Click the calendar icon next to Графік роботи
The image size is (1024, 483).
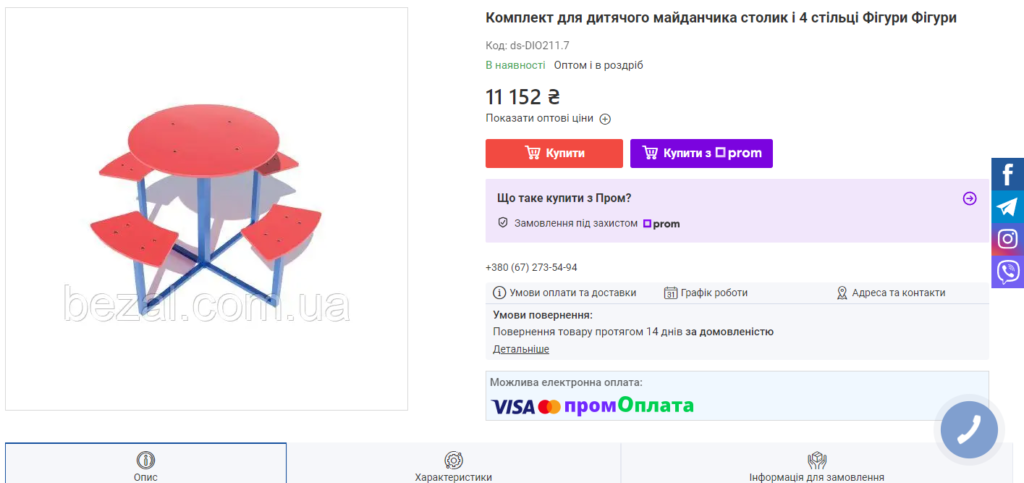pos(670,293)
